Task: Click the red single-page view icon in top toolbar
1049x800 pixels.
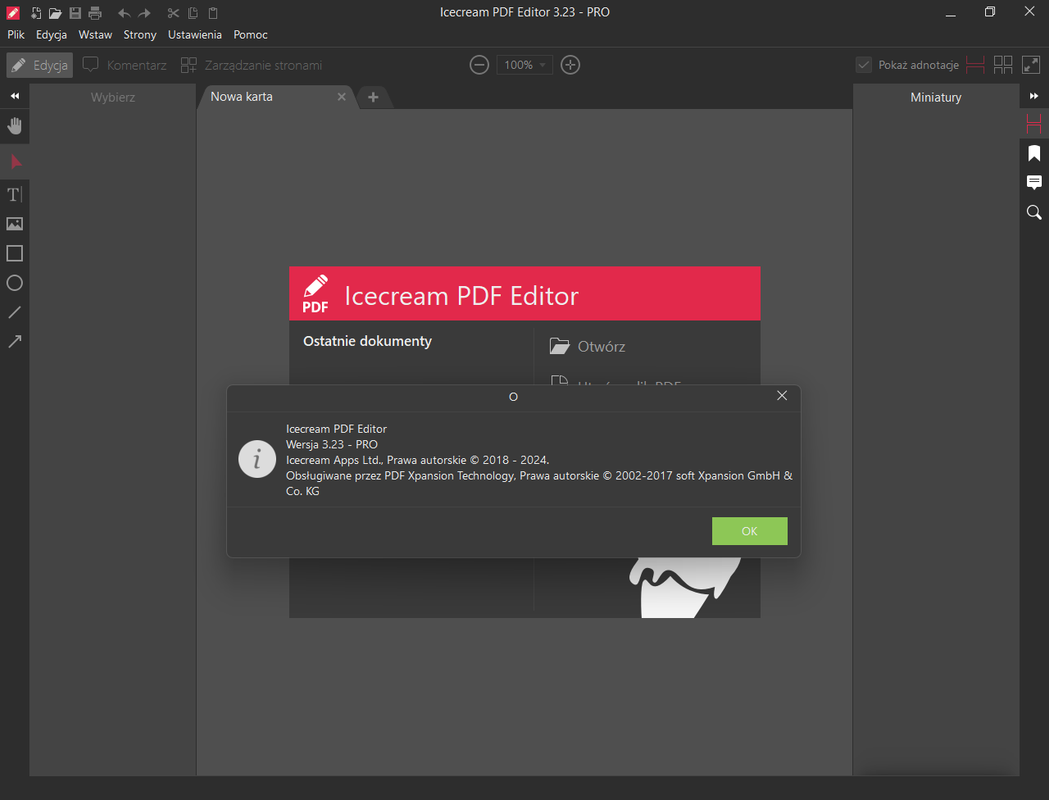Action: 975,65
